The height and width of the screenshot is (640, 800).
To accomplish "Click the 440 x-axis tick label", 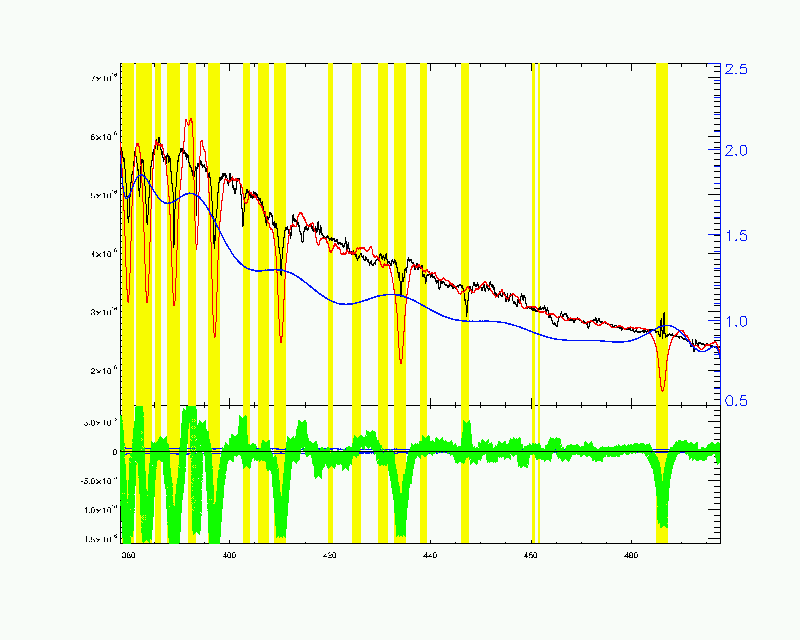I will coord(430,555).
